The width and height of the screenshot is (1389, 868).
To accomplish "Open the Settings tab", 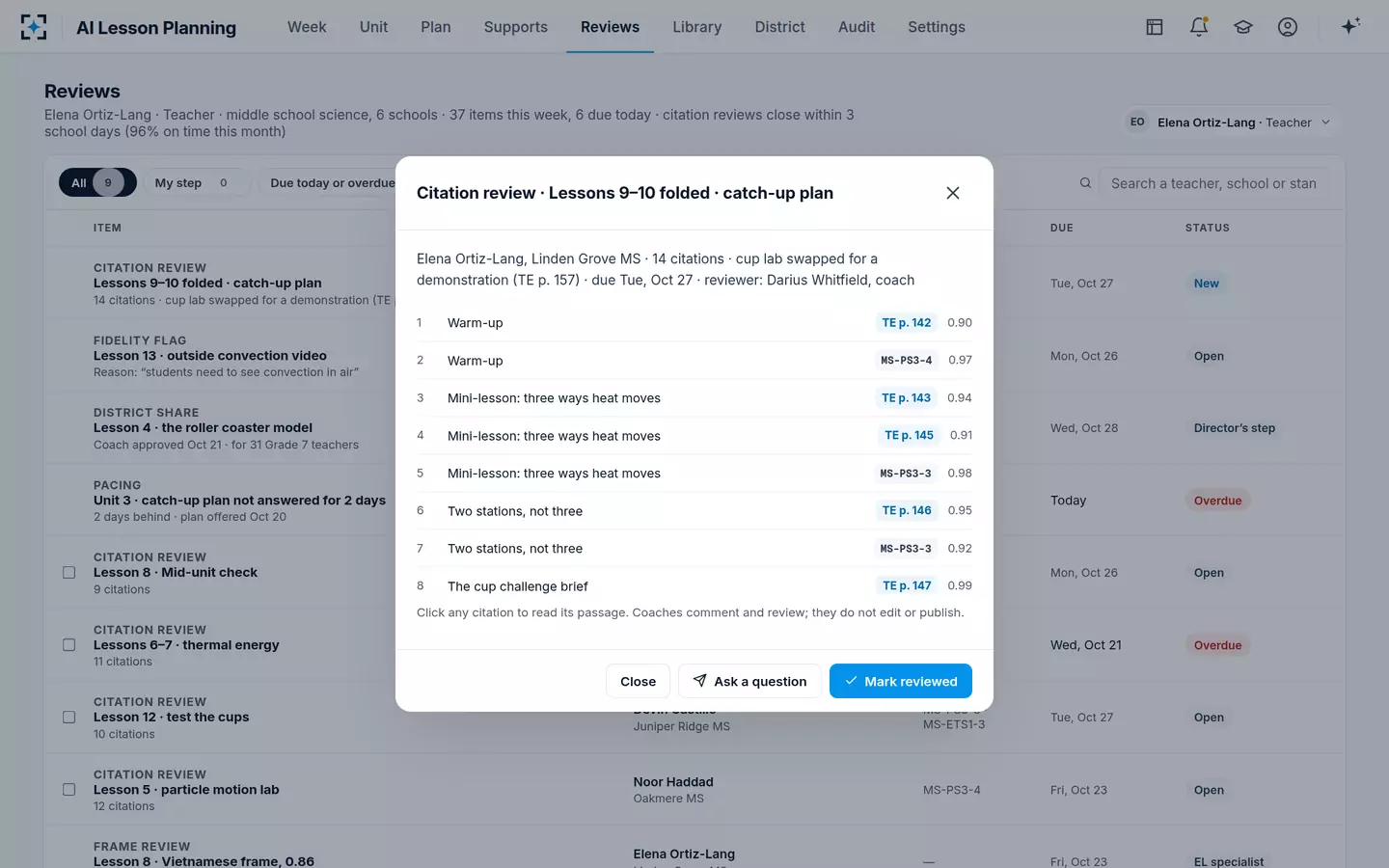I will click(937, 27).
